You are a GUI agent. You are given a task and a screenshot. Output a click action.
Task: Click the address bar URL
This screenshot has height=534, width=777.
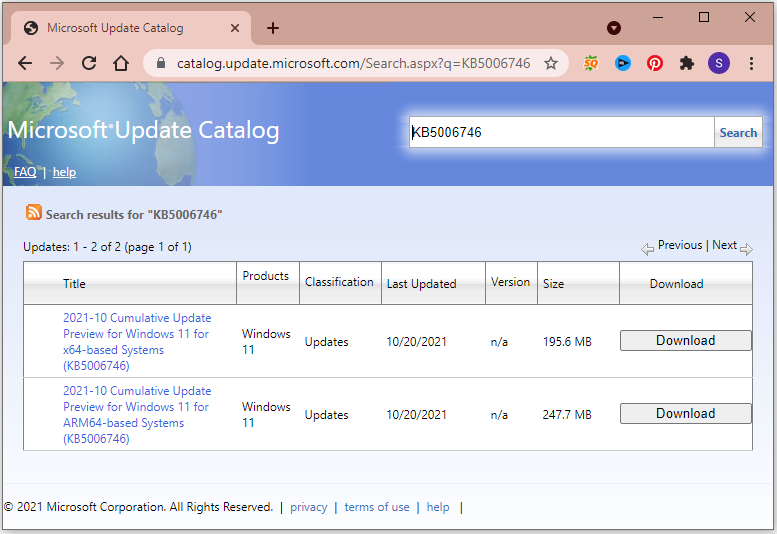click(x=353, y=63)
